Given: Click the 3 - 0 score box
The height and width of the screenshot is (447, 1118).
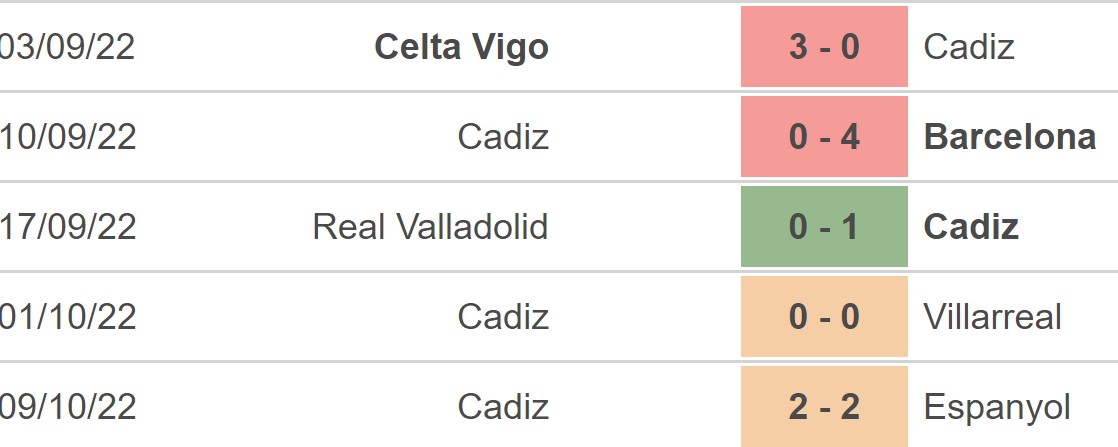Looking at the screenshot, I should pos(824,47).
